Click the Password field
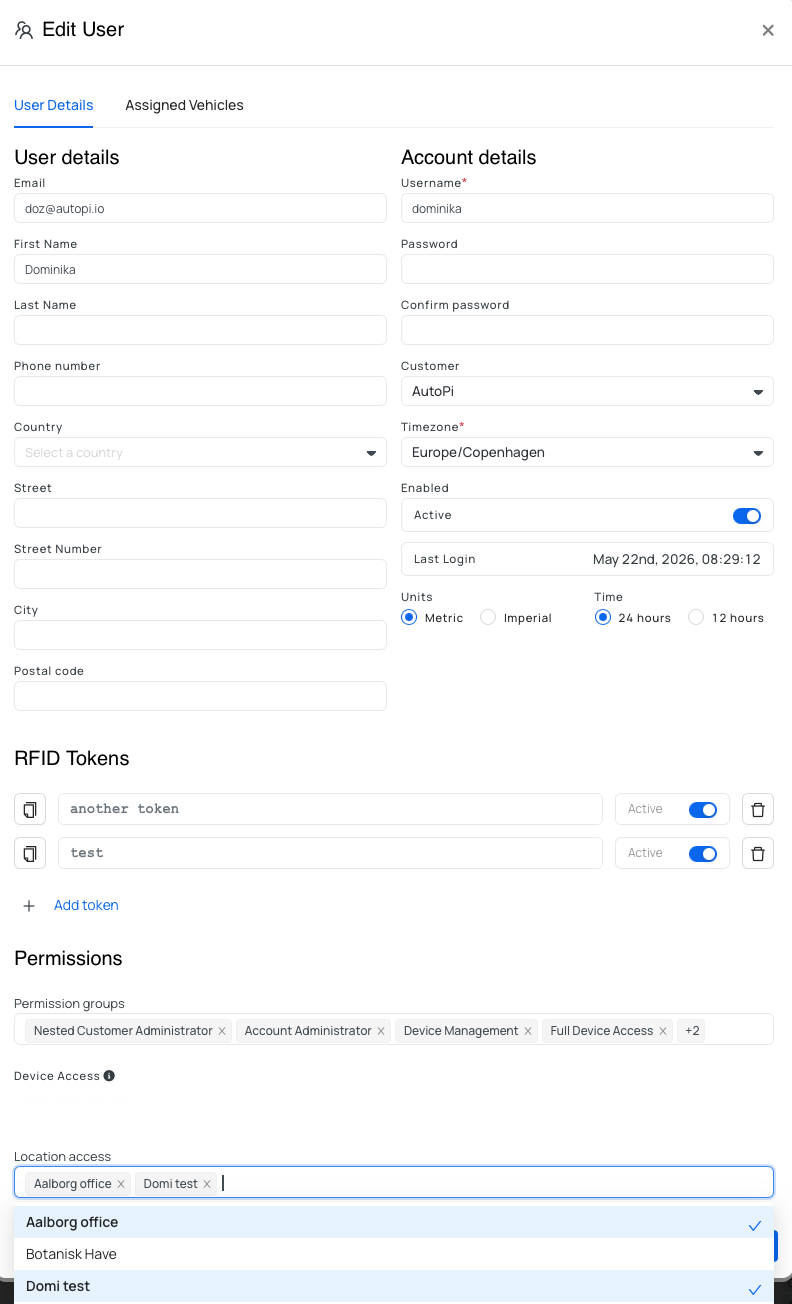This screenshot has width=792, height=1304. point(587,270)
